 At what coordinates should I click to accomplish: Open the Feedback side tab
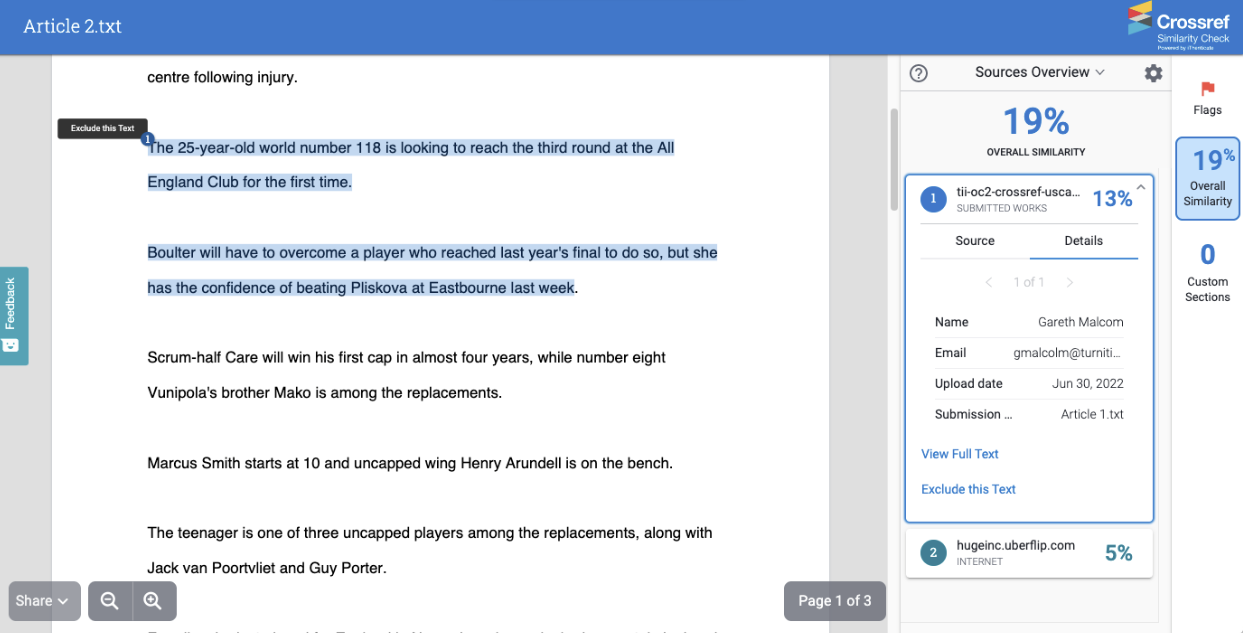pyautogui.click(x=12, y=315)
